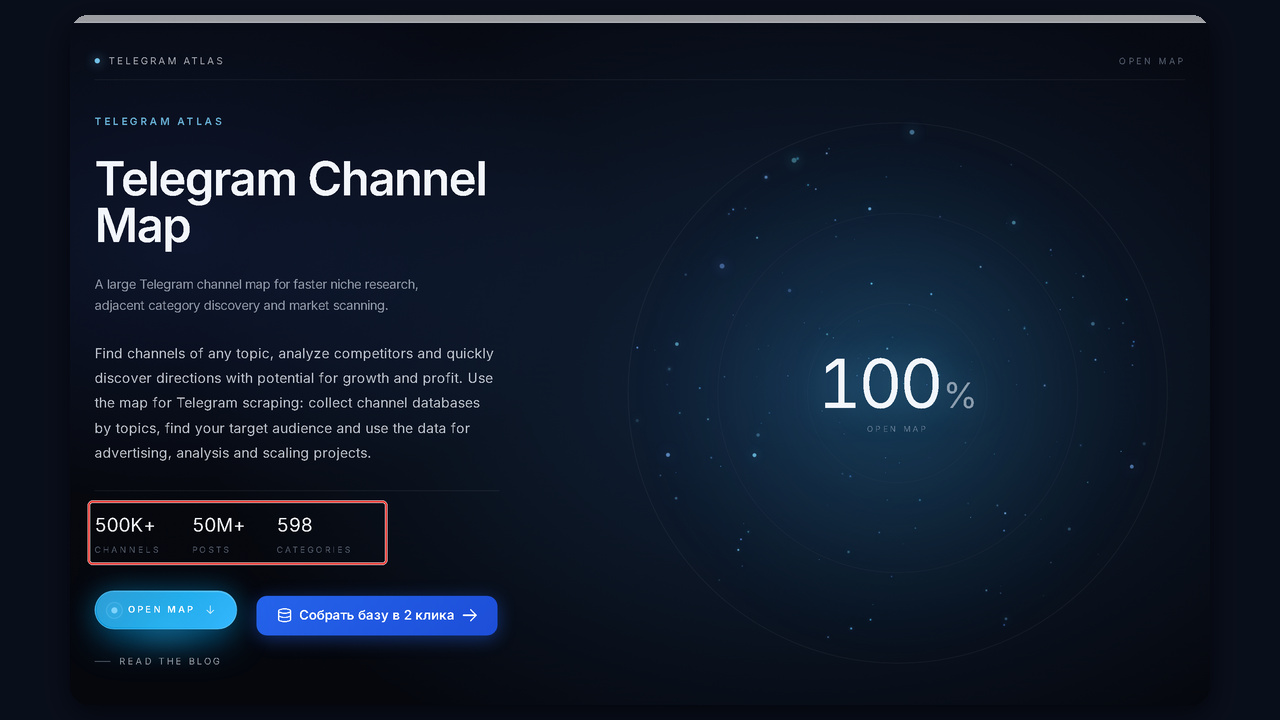Viewport: 1280px width, 720px height.
Task: Click the Собрать базу в 2 клика button
Action: click(x=377, y=616)
